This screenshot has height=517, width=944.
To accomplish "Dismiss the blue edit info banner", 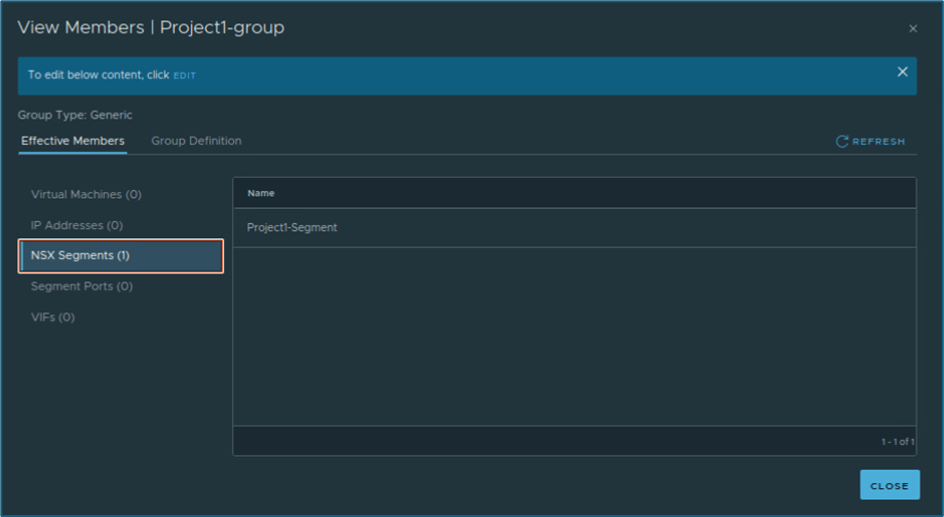I will pos(902,72).
